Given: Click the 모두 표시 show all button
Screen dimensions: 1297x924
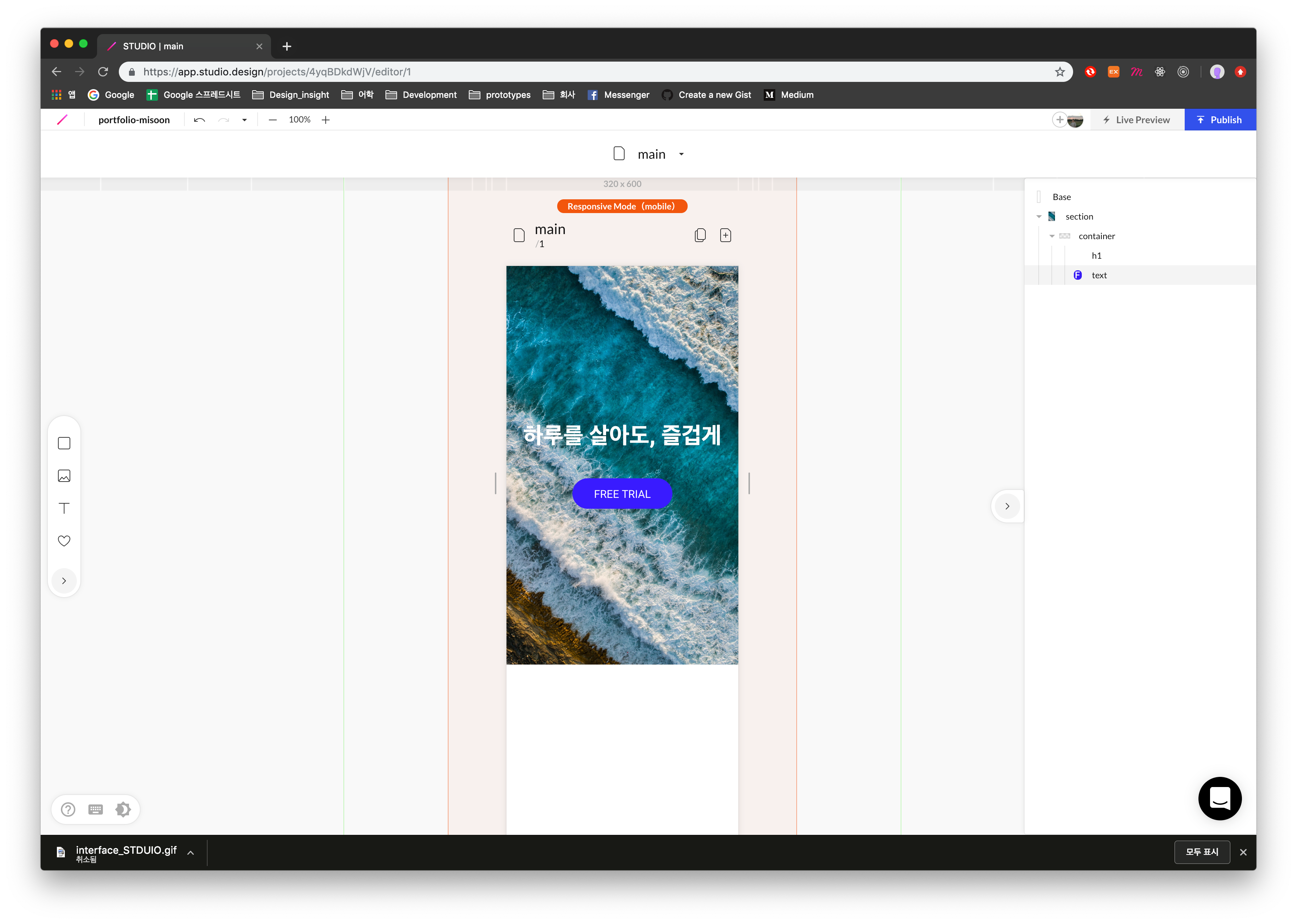Looking at the screenshot, I should (1201, 852).
